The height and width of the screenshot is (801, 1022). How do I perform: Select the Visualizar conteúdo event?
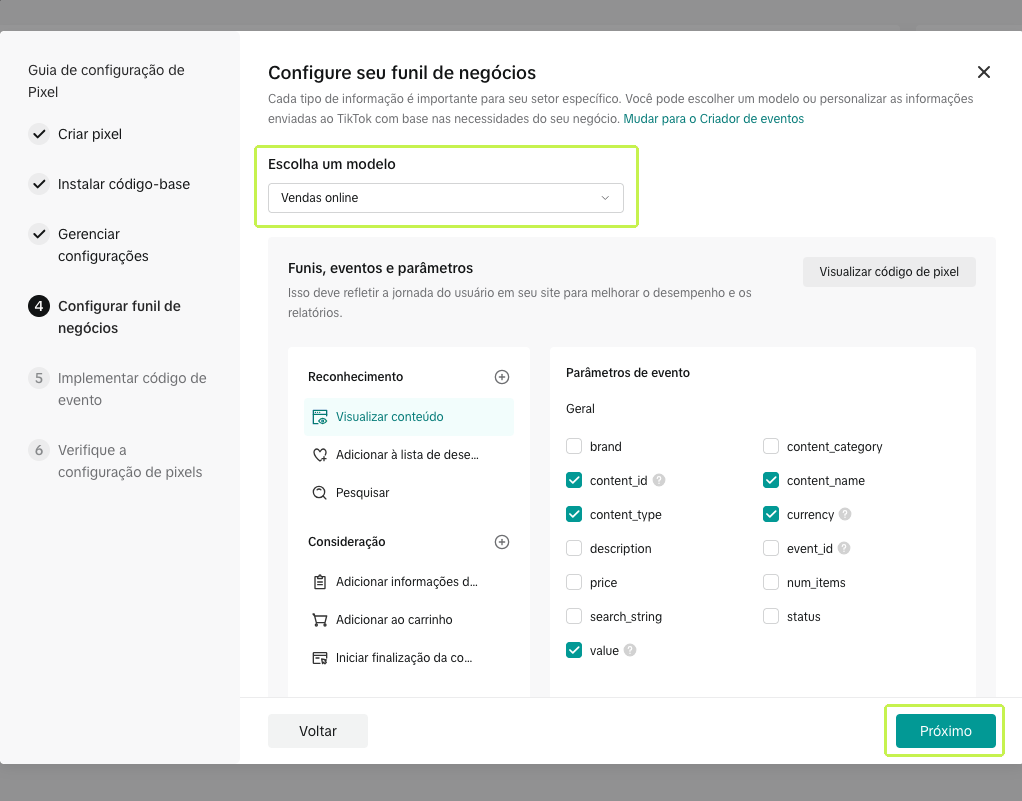pyautogui.click(x=409, y=417)
